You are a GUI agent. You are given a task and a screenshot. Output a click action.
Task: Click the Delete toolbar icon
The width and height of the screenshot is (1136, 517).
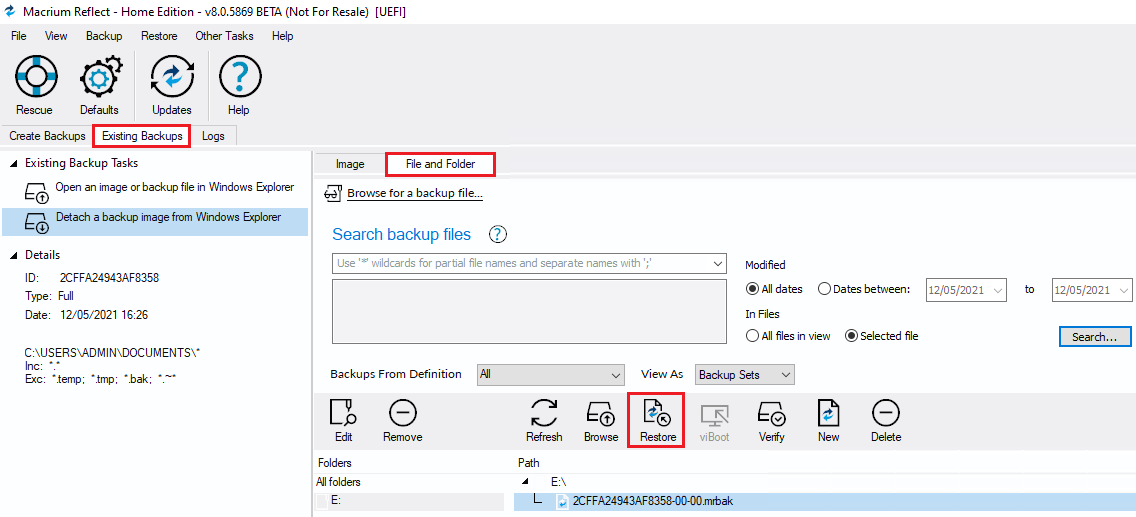(x=885, y=414)
